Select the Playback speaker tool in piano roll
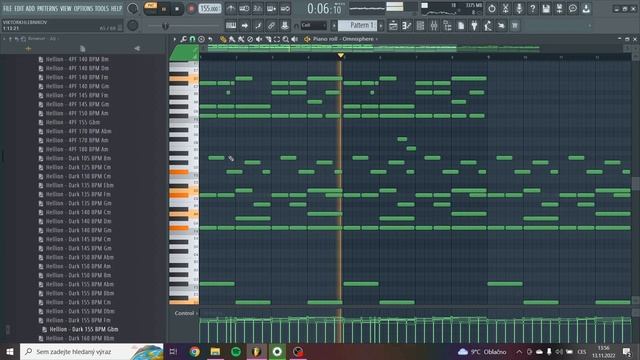This screenshot has height=360, width=640. click(294, 39)
